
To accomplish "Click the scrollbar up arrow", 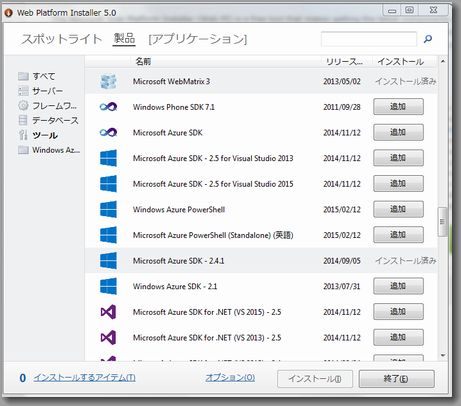I will pyautogui.click(x=443, y=61).
